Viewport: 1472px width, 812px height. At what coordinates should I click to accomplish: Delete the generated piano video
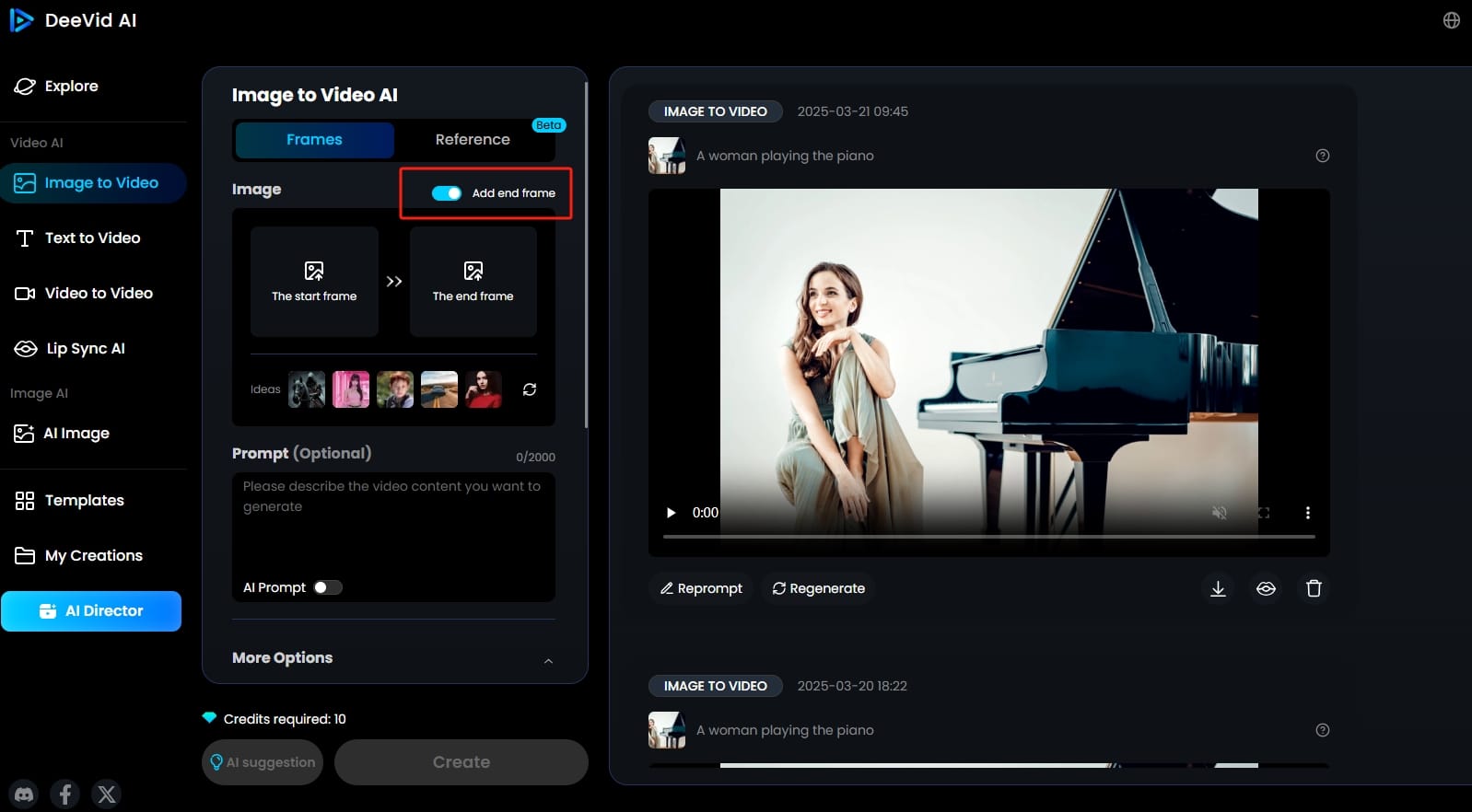point(1314,588)
